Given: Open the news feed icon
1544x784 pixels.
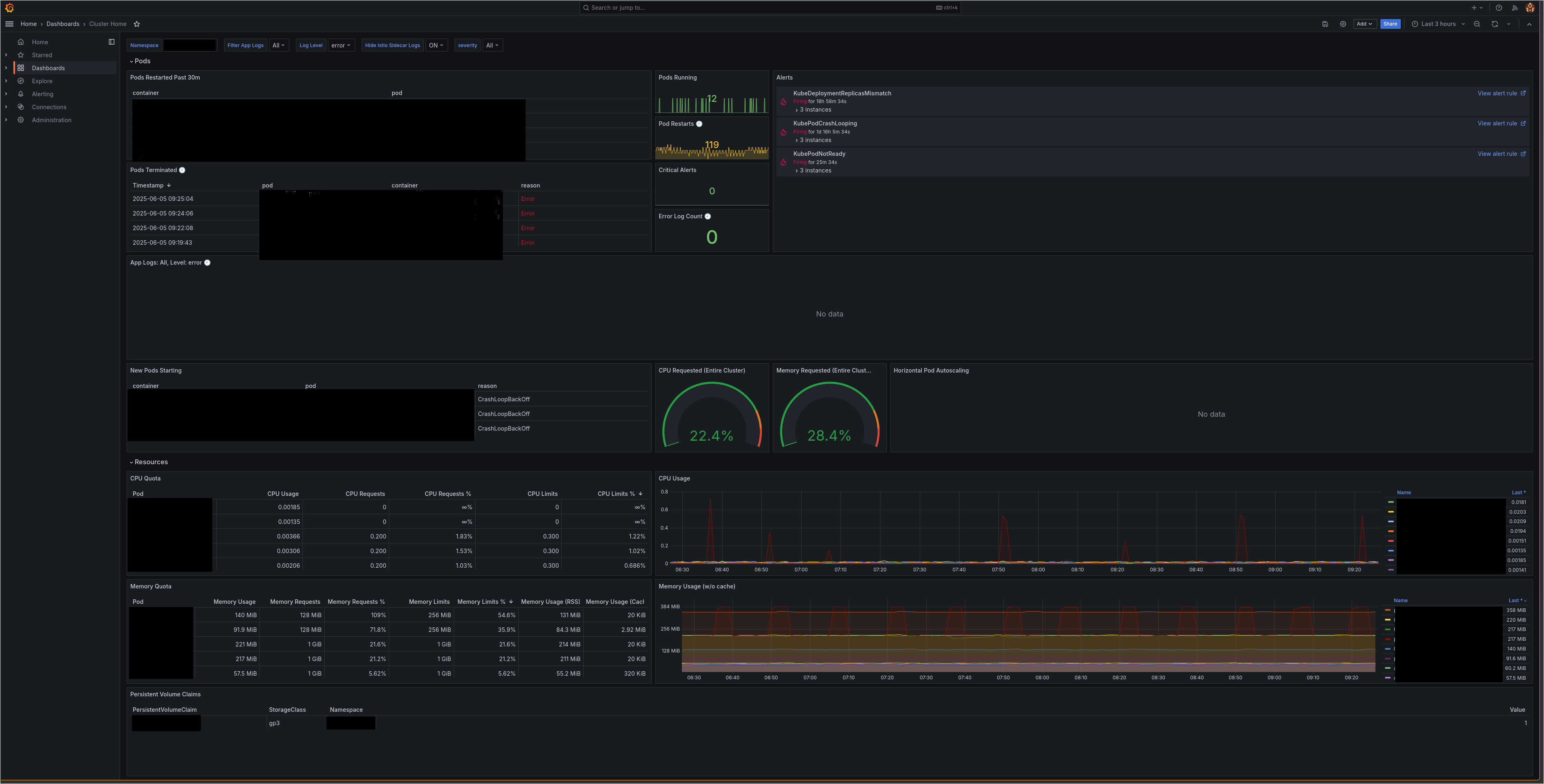Looking at the screenshot, I should (1515, 8).
